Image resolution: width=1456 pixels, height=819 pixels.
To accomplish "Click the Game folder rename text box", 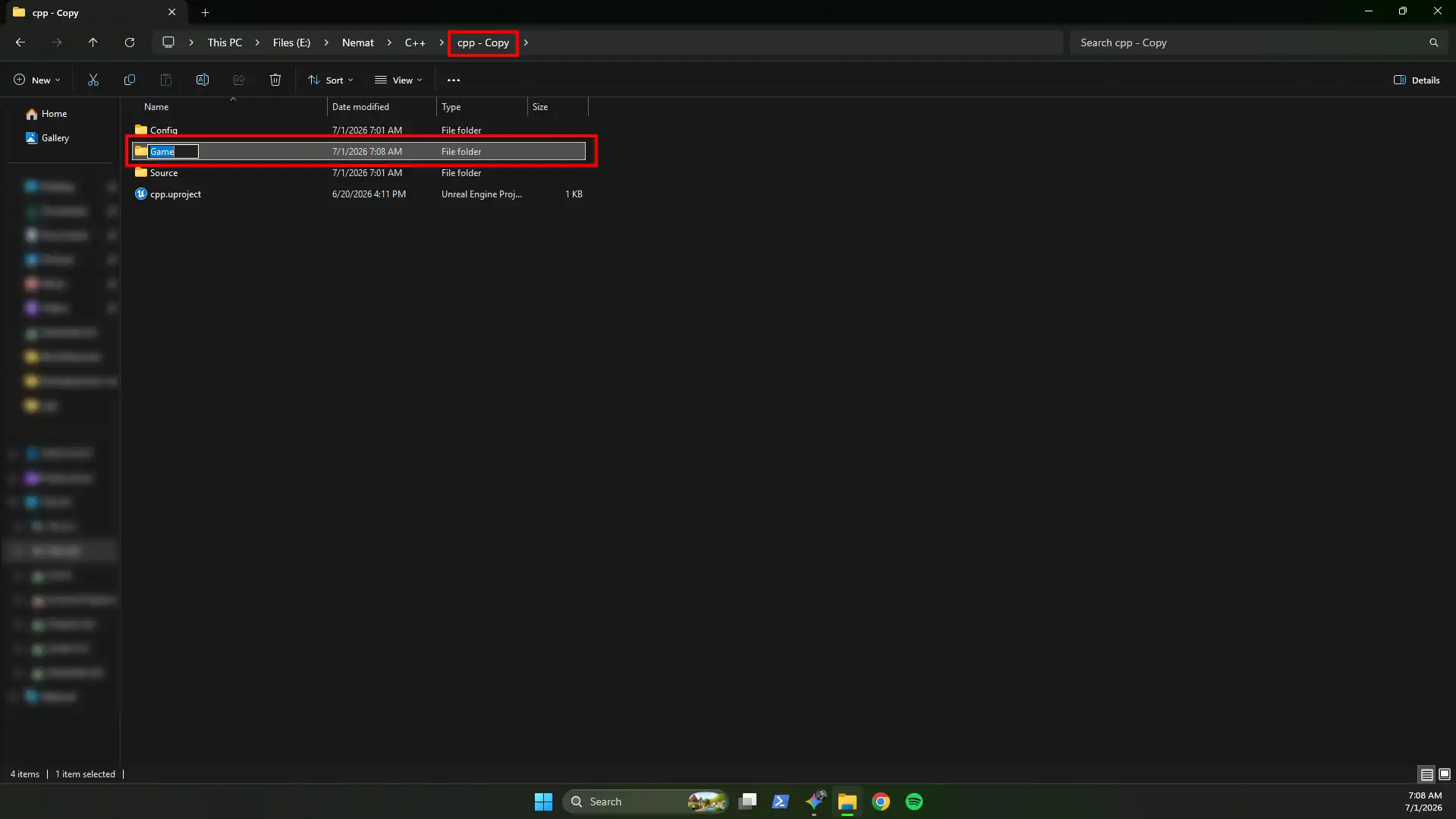I will [x=173, y=152].
